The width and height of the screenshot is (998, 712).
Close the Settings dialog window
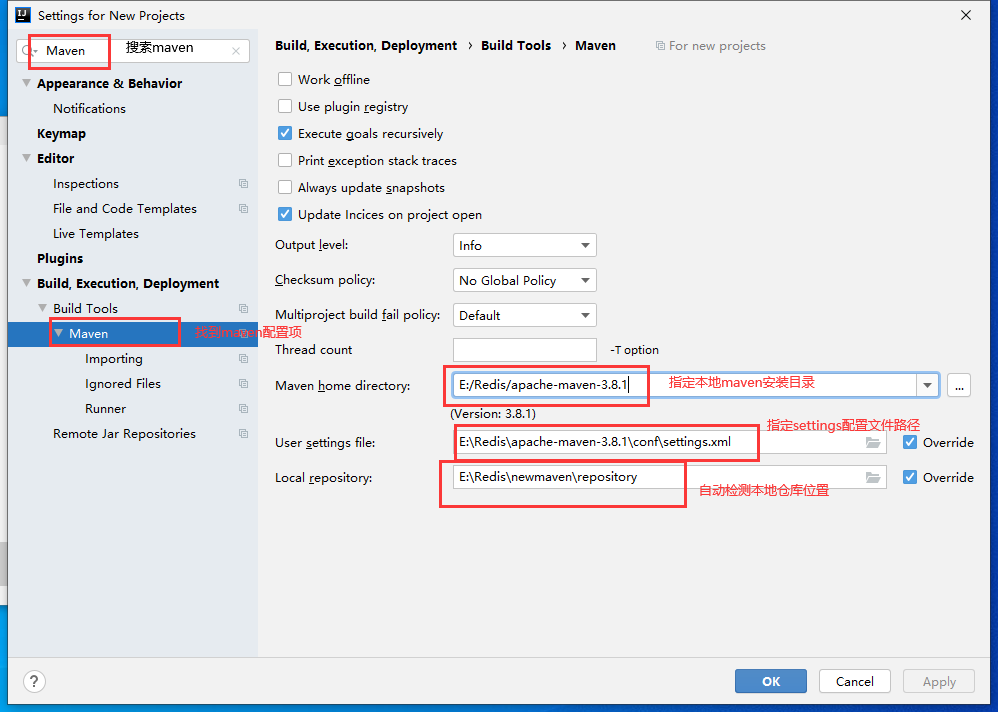[966, 15]
